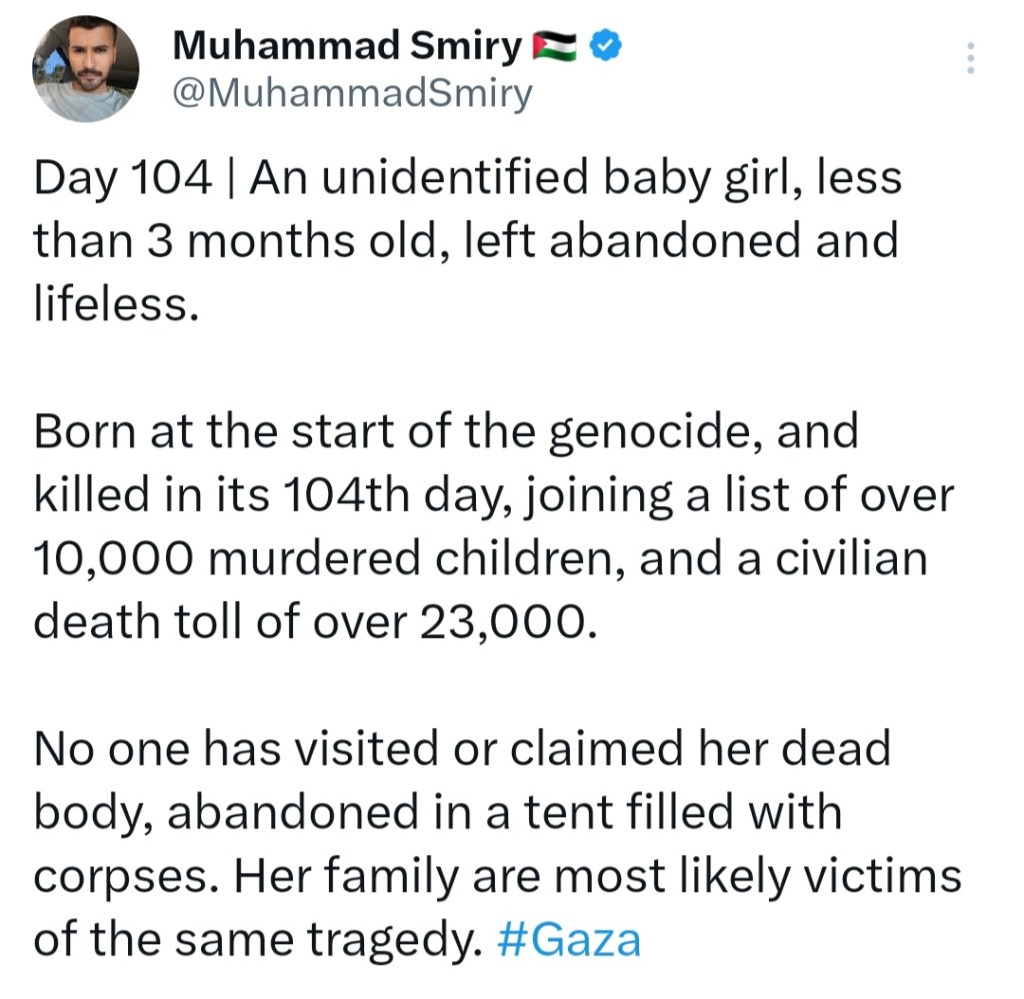Click the blue verified badge icon
This screenshot has height=999, width=1024.
[x=607, y=45]
